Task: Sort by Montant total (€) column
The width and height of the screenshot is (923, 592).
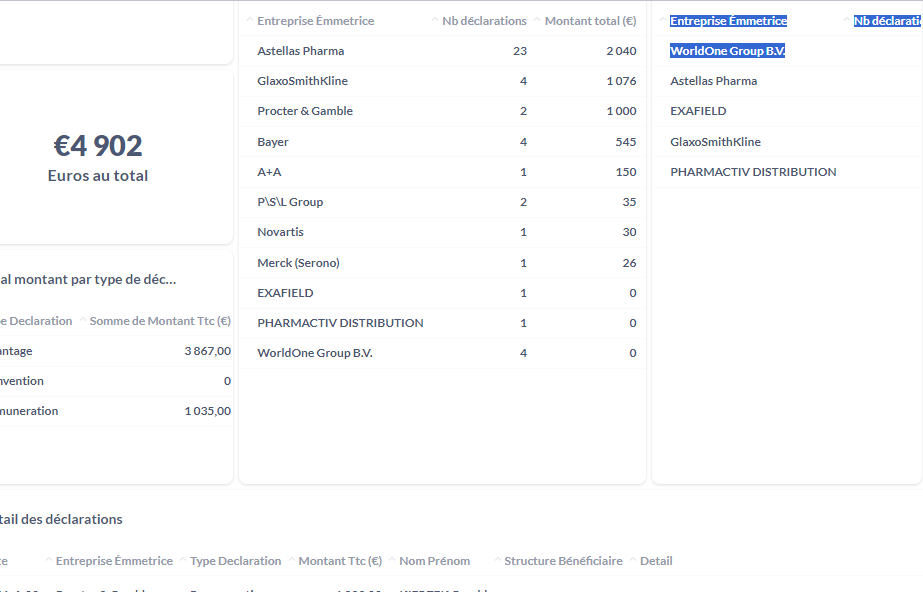Action: [x=590, y=21]
